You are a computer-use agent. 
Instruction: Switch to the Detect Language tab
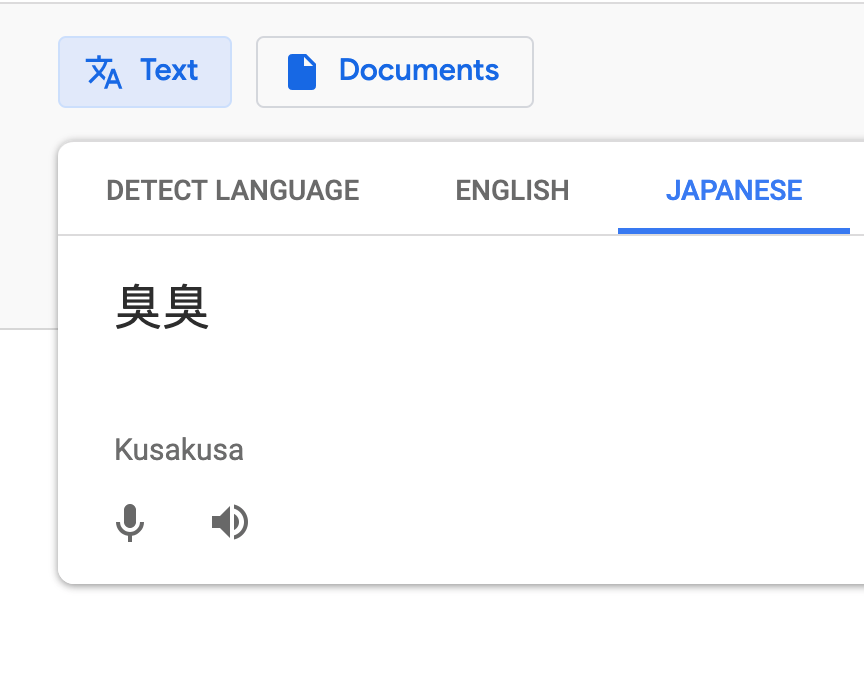[x=233, y=191]
